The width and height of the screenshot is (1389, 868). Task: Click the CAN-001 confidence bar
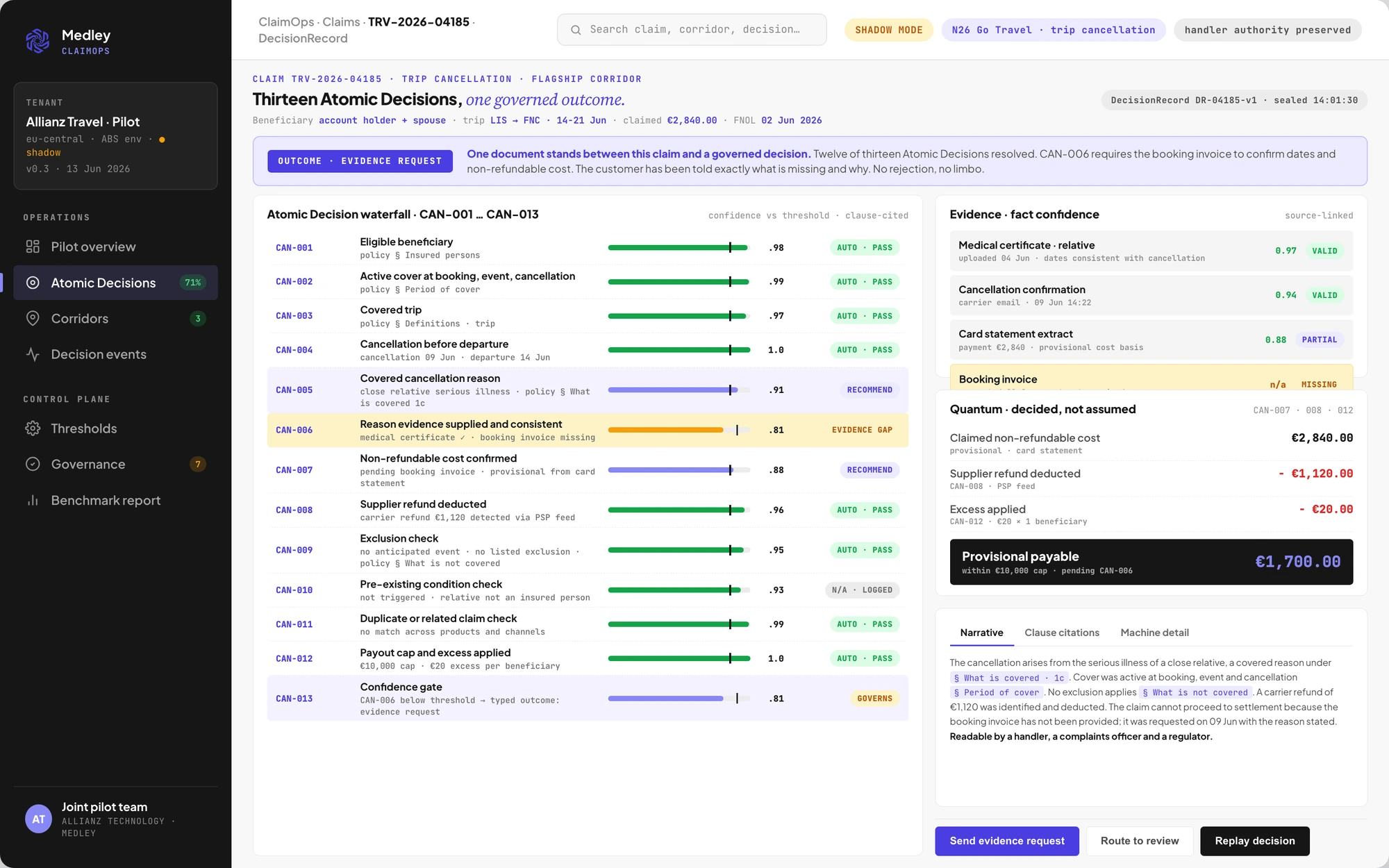click(679, 247)
